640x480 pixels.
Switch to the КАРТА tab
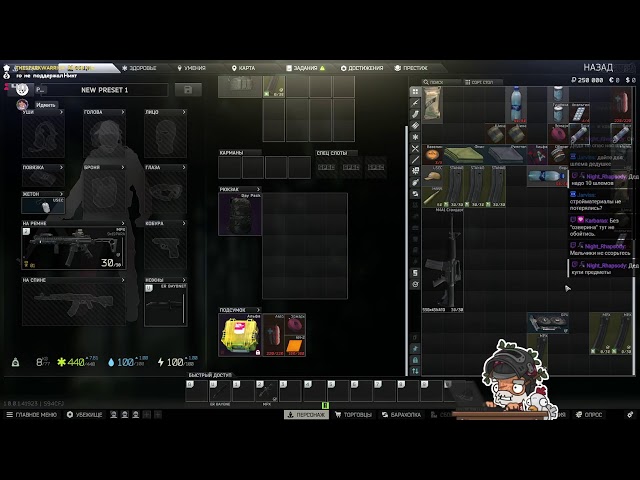[x=243, y=68]
